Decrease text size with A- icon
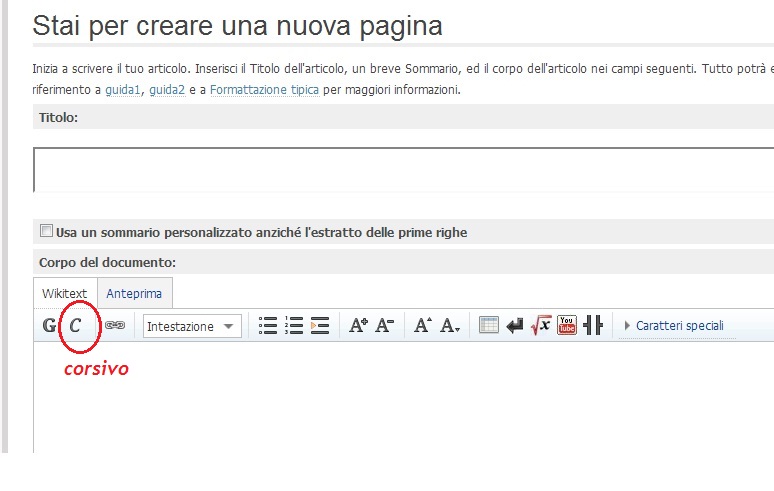The height and width of the screenshot is (491, 774). (x=385, y=326)
